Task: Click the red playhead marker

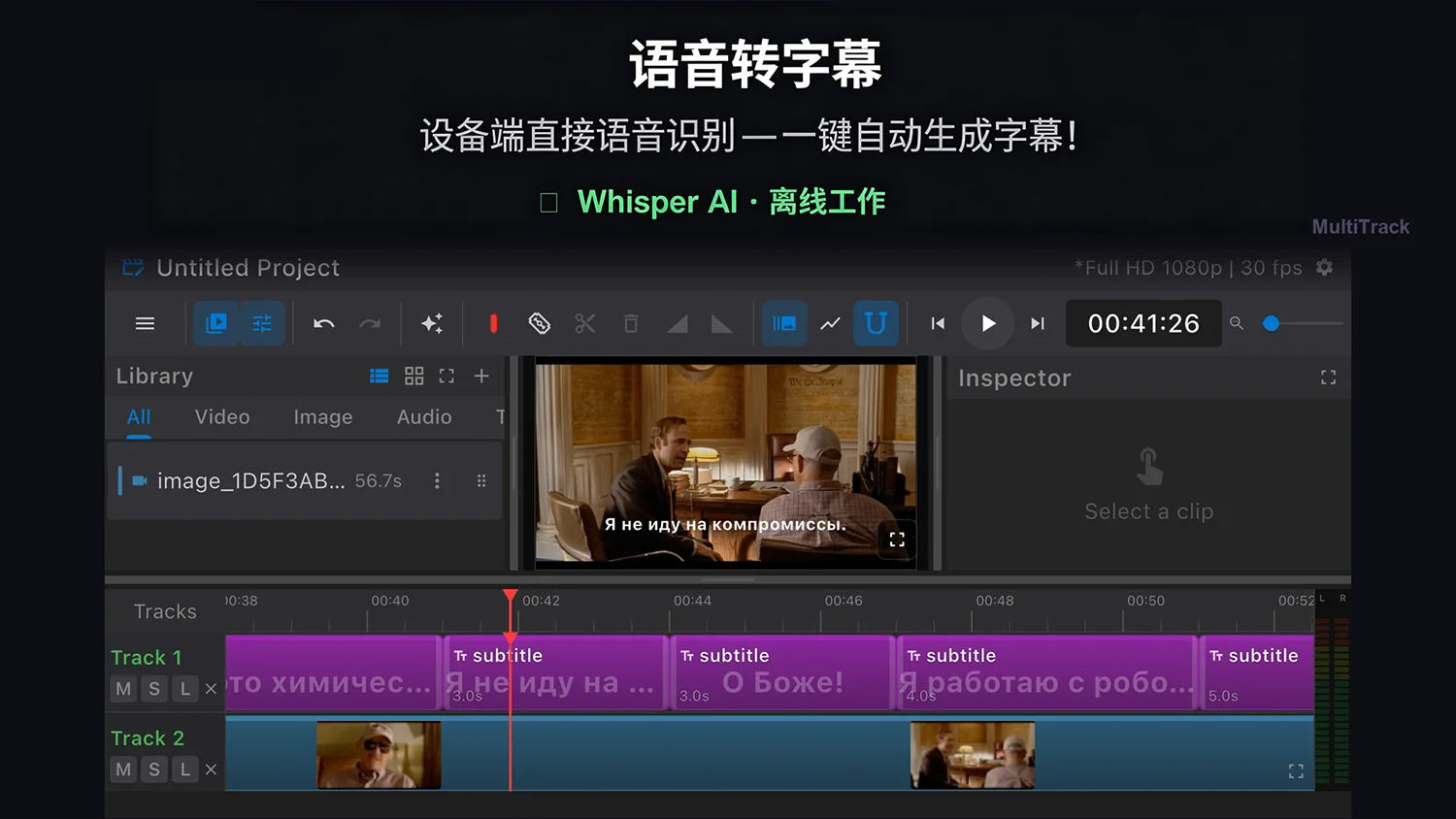Action: (x=511, y=597)
